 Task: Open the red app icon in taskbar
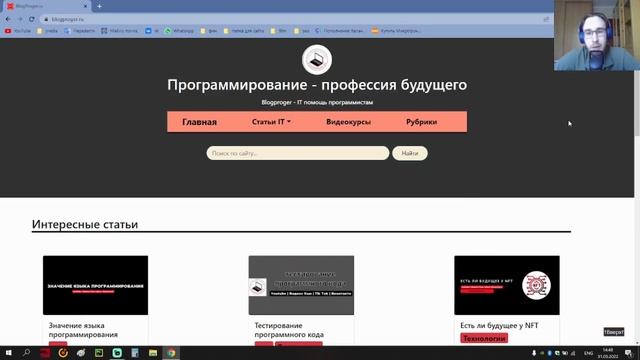[45, 353]
